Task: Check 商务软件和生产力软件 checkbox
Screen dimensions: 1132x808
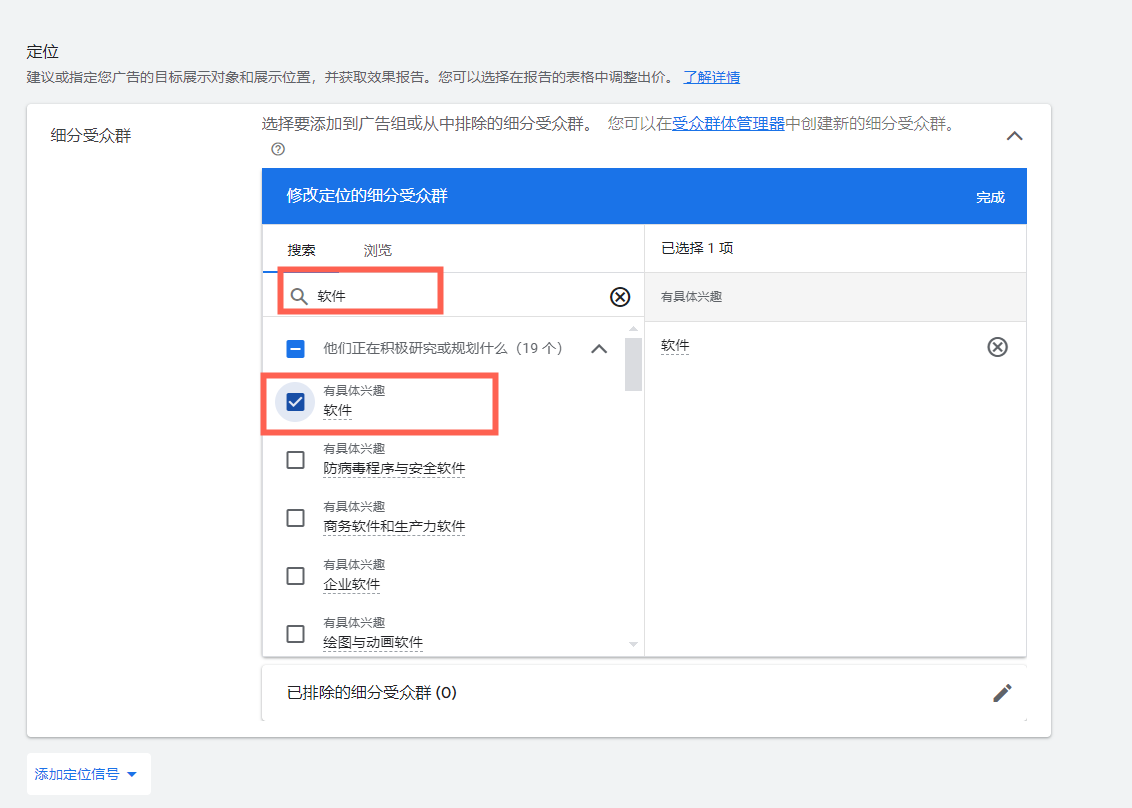Action: 295,518
